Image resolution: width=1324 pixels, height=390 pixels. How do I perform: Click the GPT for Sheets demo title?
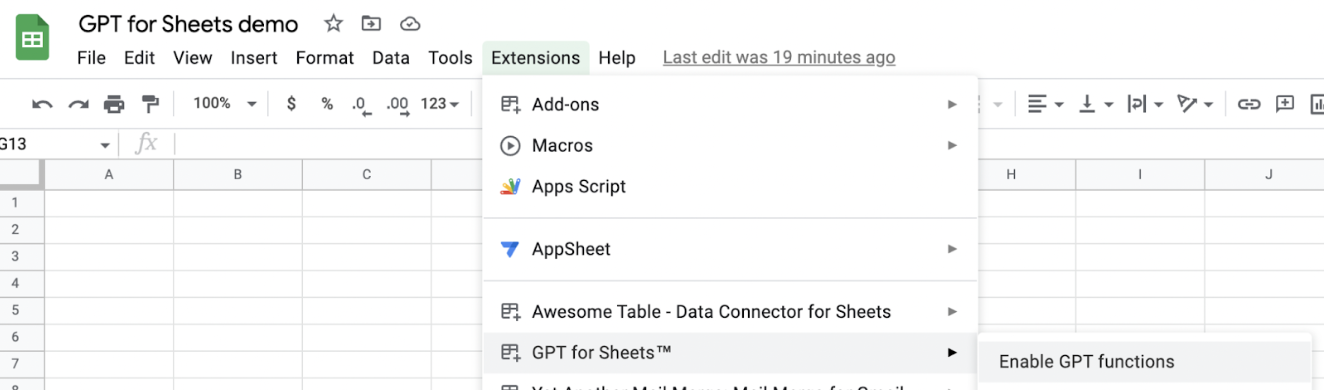coord(188,24)
